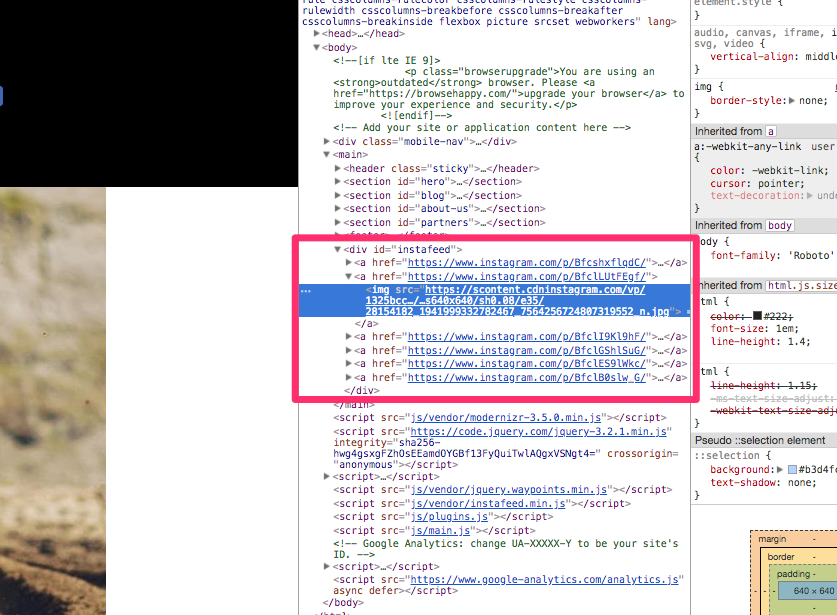
Task: Open the js/plugins.js script link
Action: (449, 517)
